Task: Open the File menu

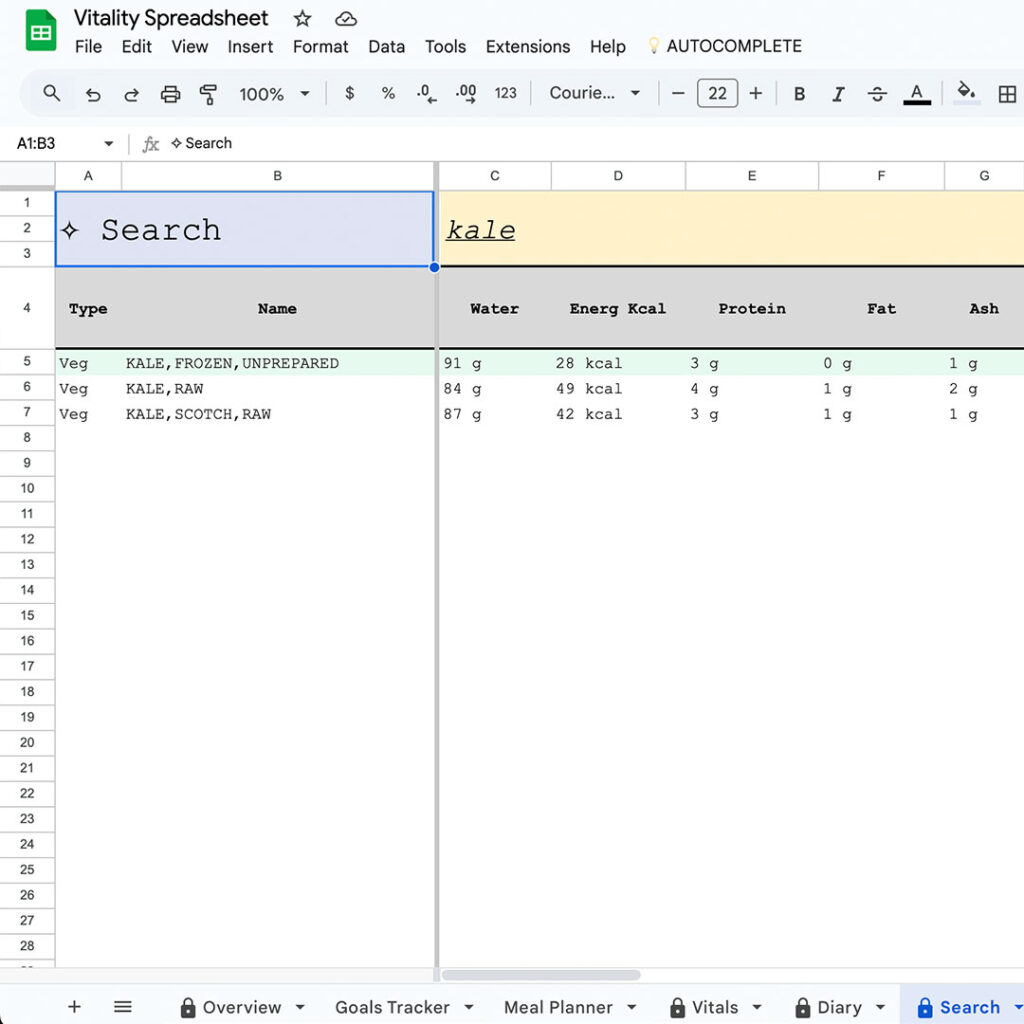Action: click(x=88, y=46)
